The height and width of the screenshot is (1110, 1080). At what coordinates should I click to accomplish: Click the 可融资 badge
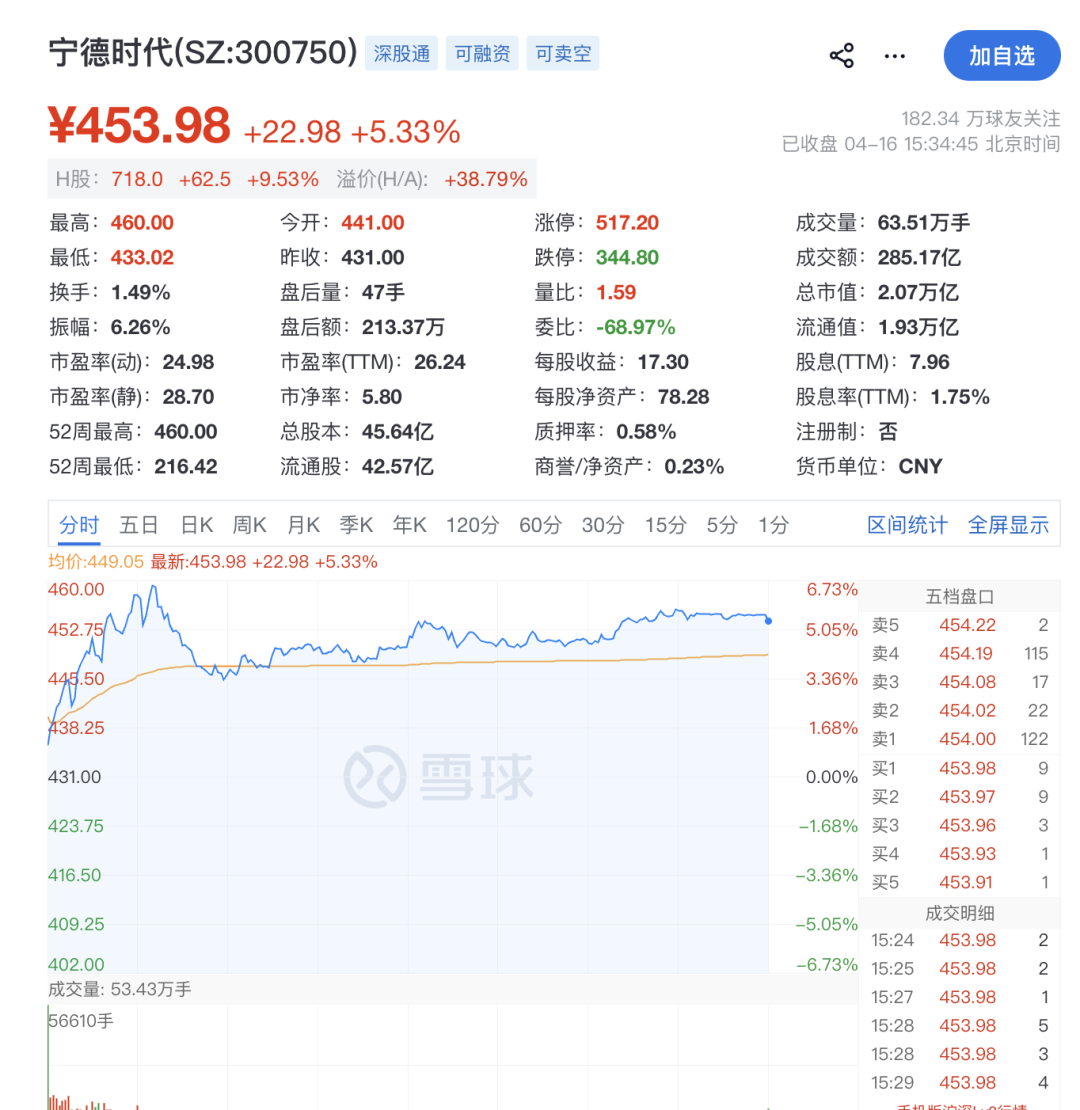pos(481,53)
